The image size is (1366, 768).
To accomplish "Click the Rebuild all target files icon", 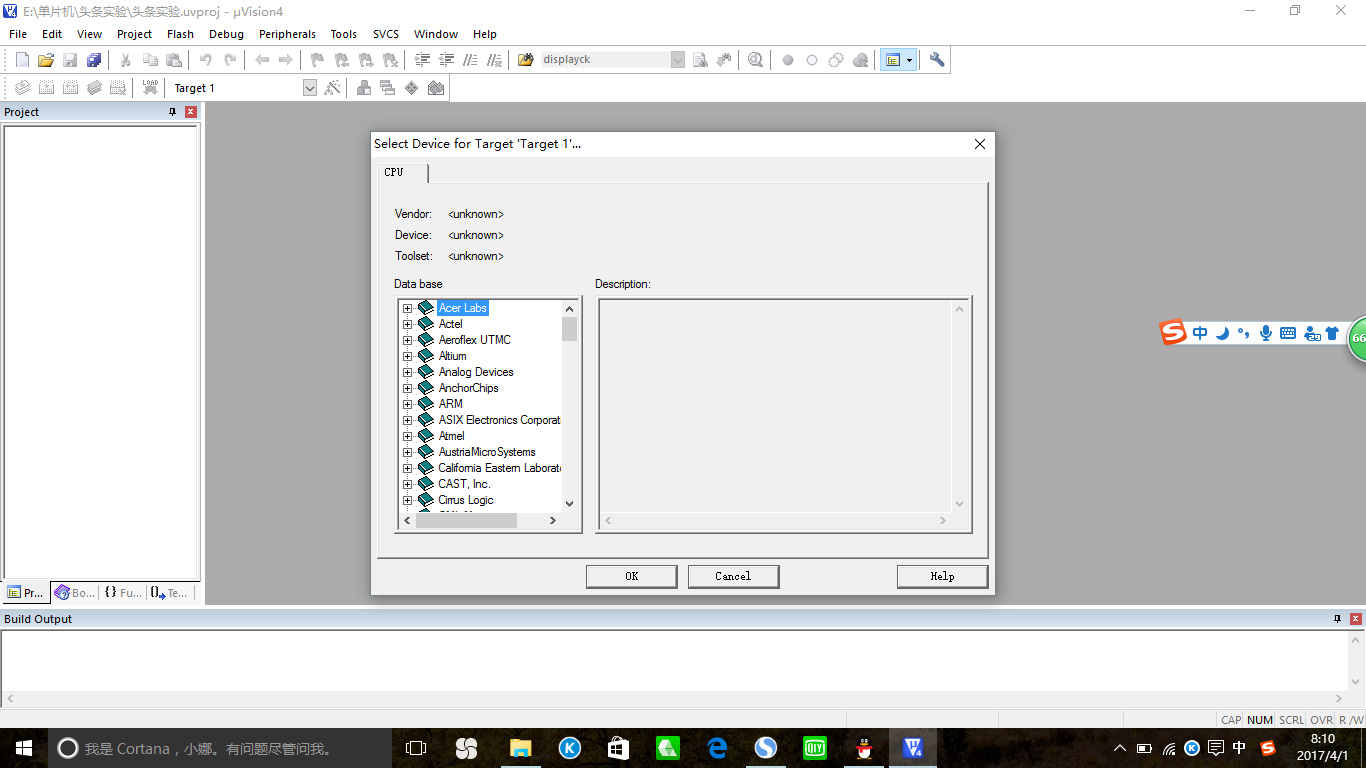I will click(x=70, y=88).
